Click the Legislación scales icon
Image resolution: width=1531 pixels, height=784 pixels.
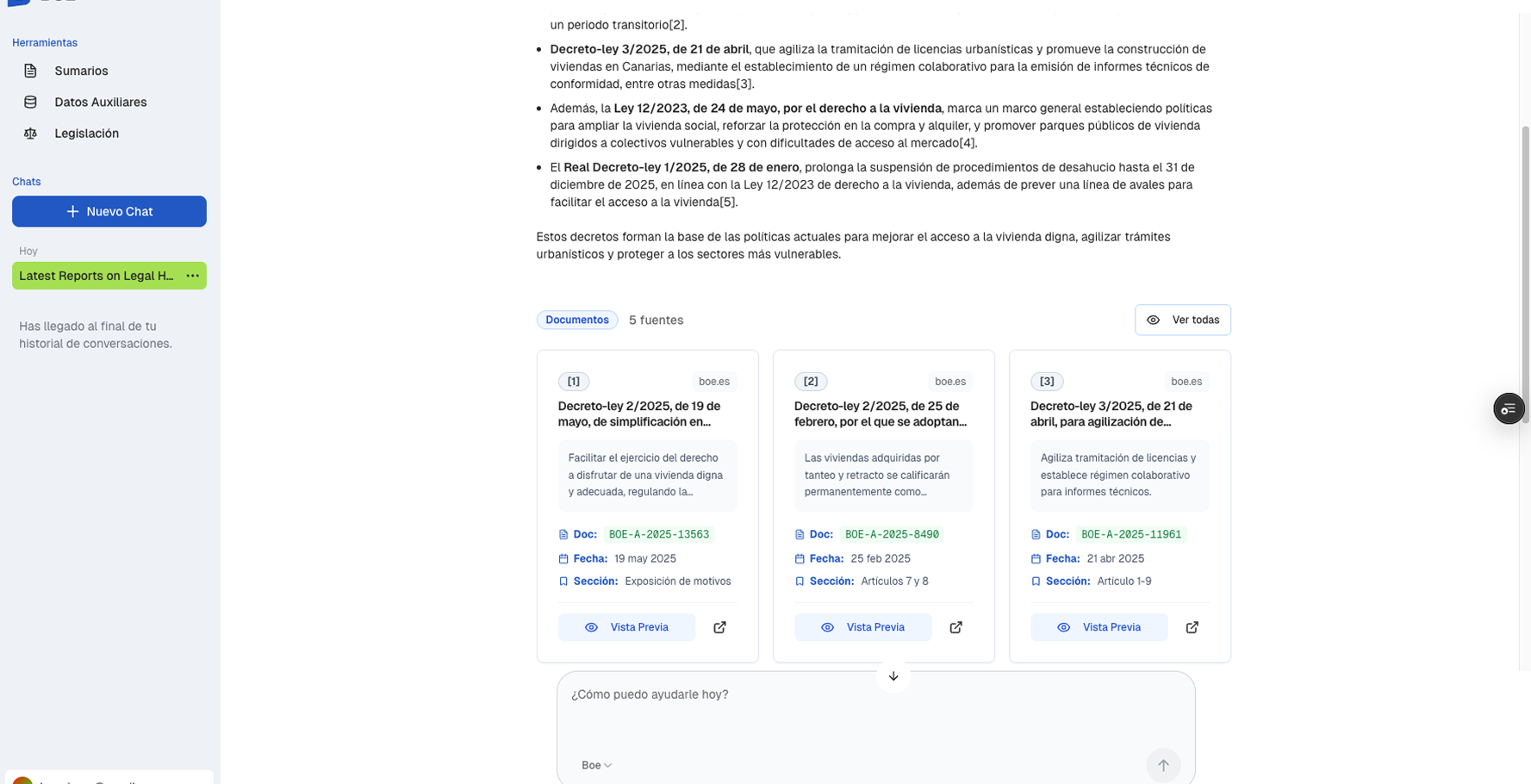(30, 134)
